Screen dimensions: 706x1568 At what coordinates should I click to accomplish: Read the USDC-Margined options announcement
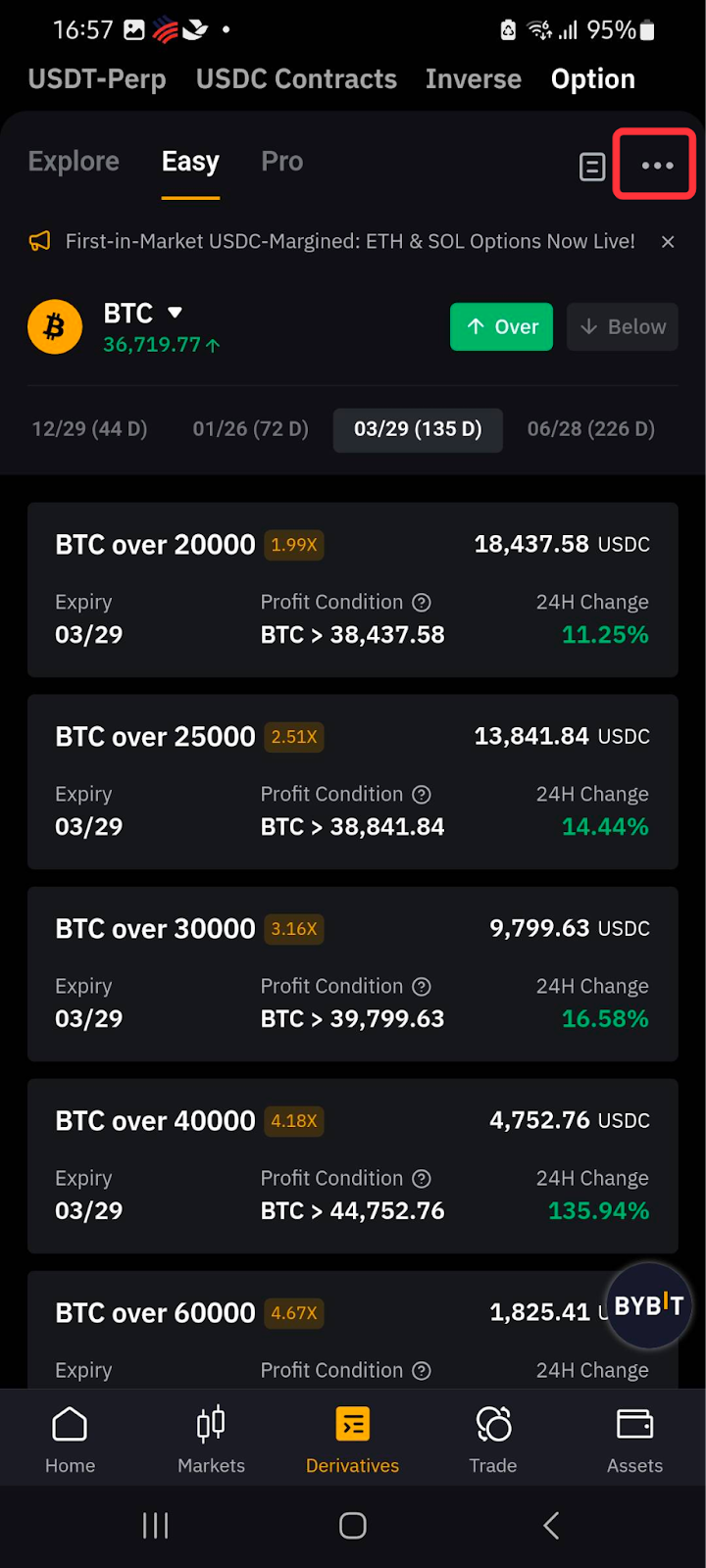pos(349,242)
